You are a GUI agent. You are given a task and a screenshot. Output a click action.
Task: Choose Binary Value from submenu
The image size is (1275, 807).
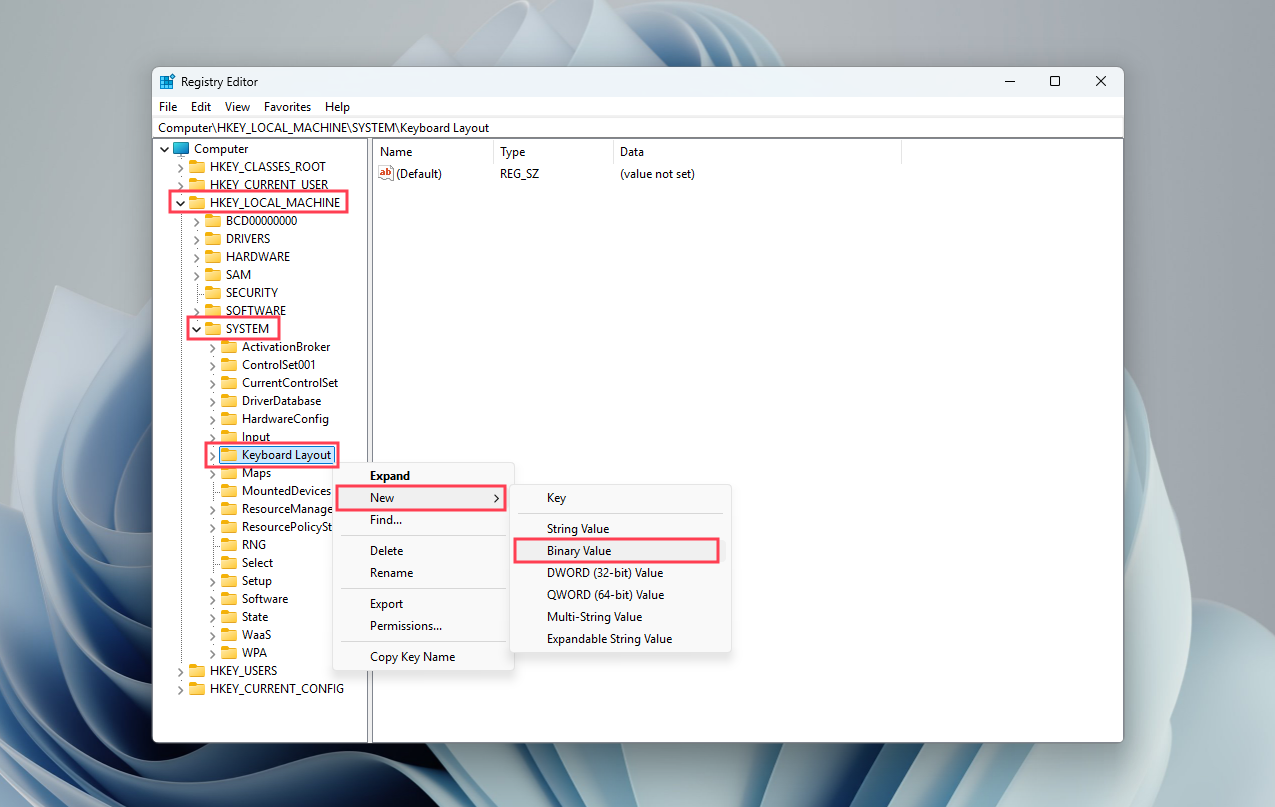(616, 551)
